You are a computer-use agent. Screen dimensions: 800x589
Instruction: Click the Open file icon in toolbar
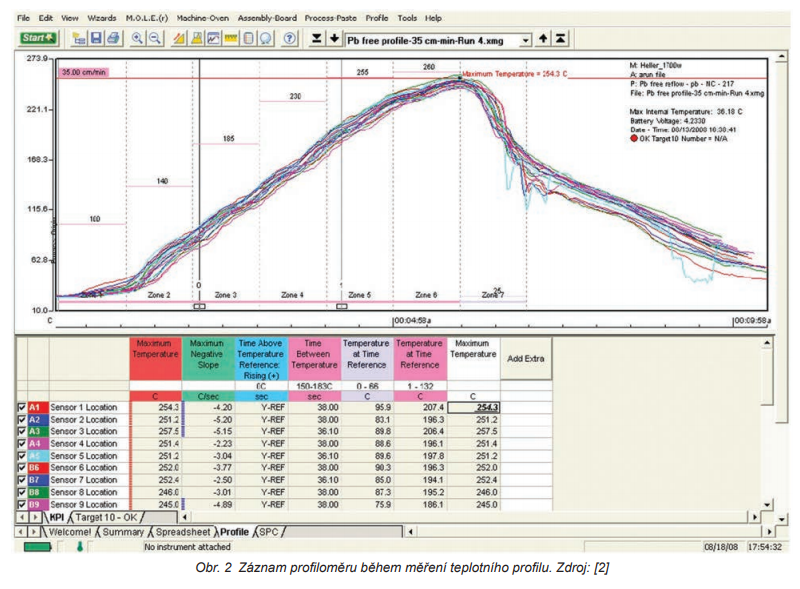coord(78,38)
